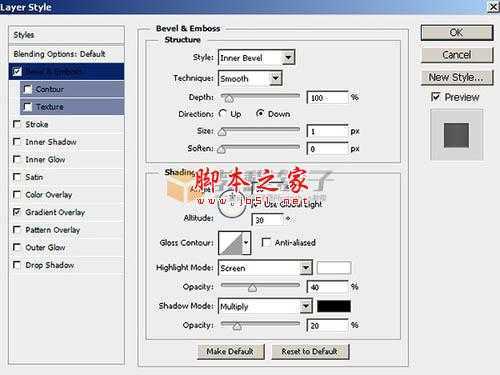Open the Gloss Contour picker arrow
The width and height of the screenshot is (500, 375).
tap(246, 243)
